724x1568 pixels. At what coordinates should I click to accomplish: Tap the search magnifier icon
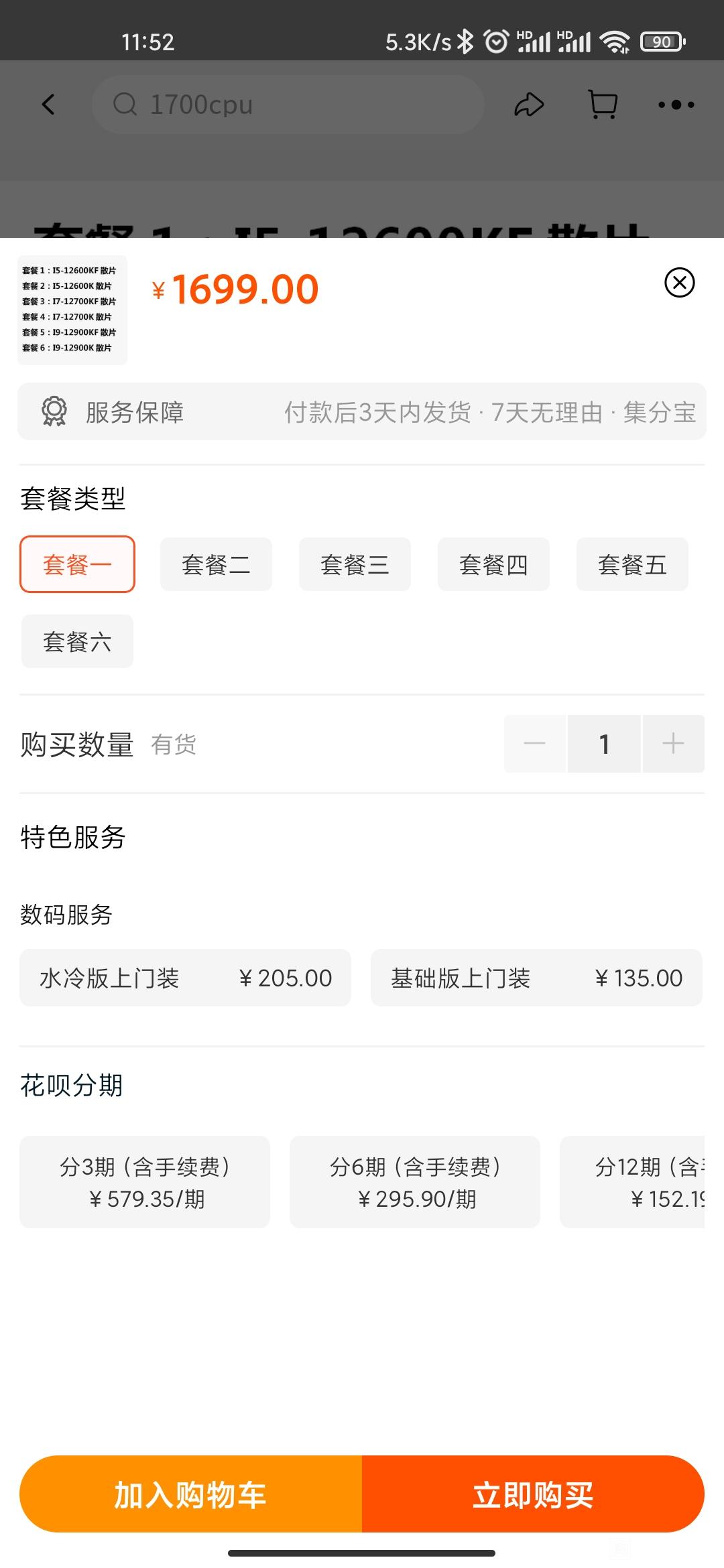pos(125,104)
